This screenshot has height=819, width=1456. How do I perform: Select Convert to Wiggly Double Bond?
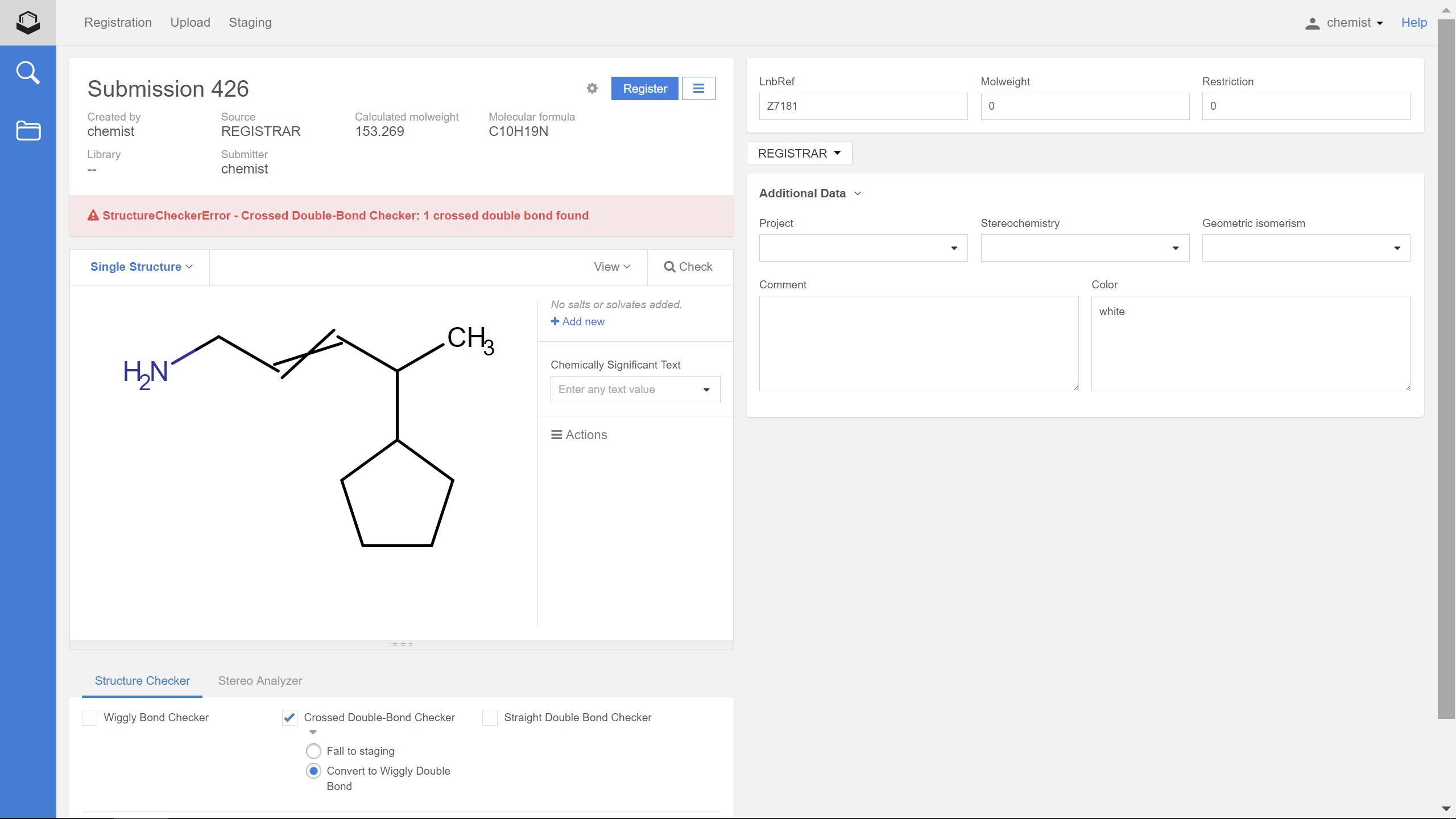coord(313,771)
